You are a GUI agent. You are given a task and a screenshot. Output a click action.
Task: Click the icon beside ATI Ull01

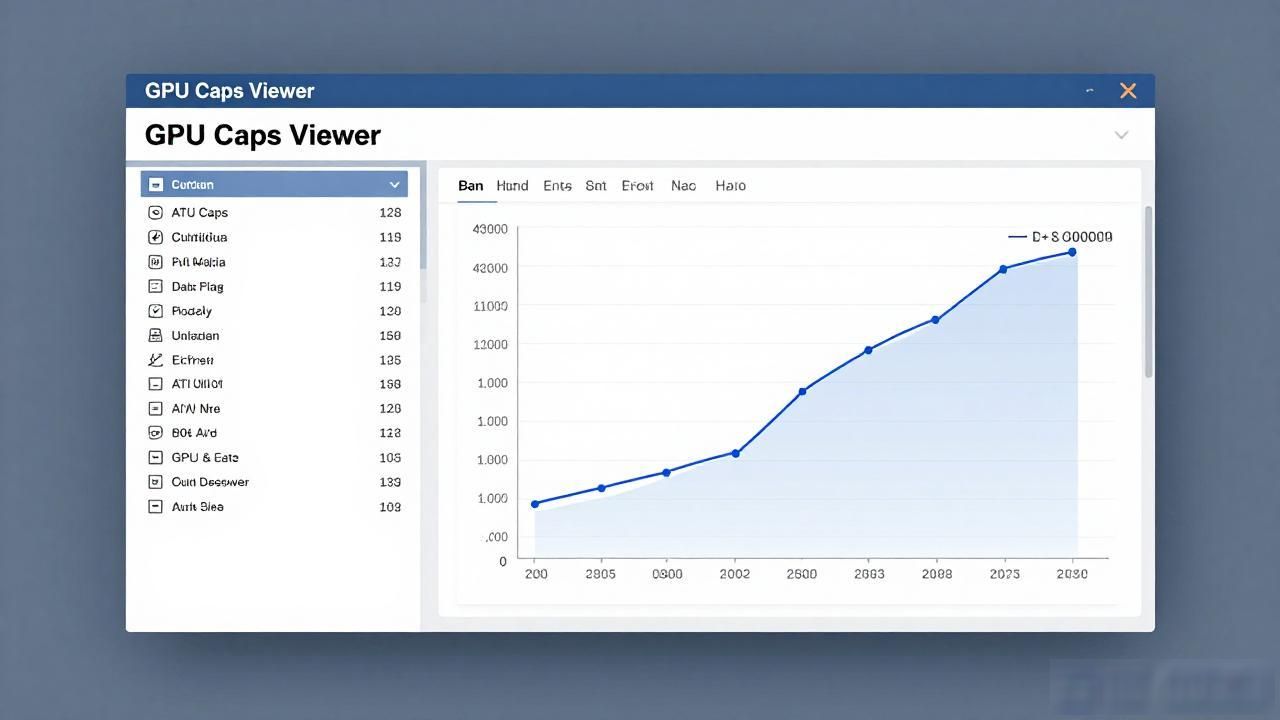coord(155,384)
